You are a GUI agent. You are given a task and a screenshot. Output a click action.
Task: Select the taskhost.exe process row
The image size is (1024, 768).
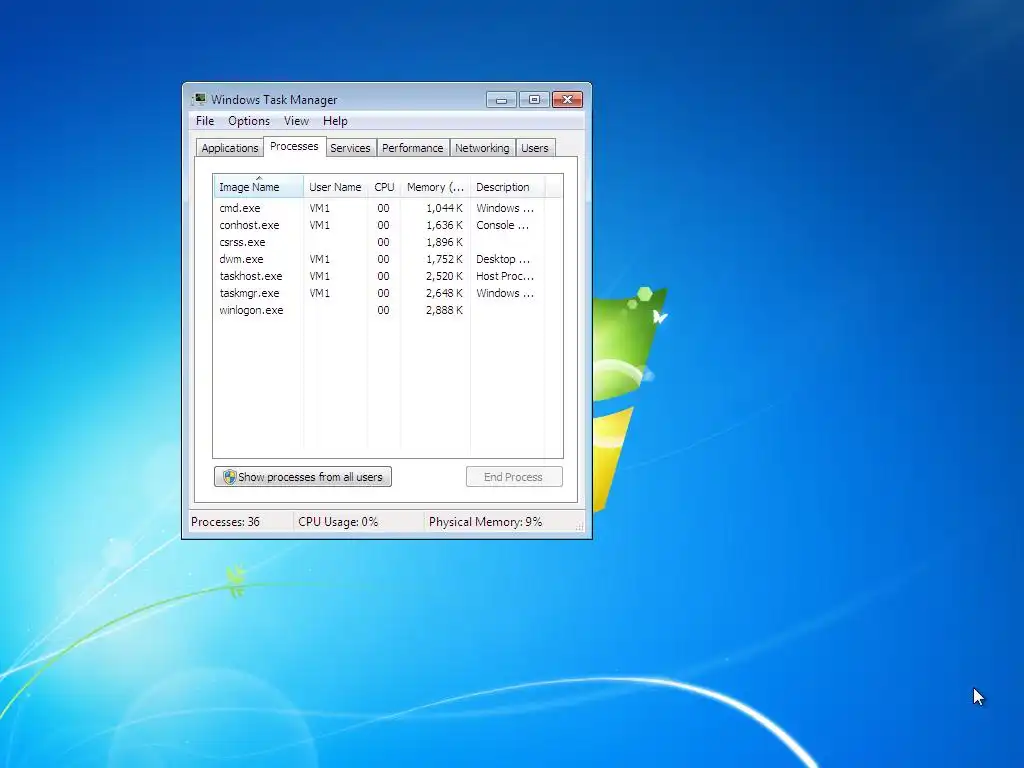388,276
